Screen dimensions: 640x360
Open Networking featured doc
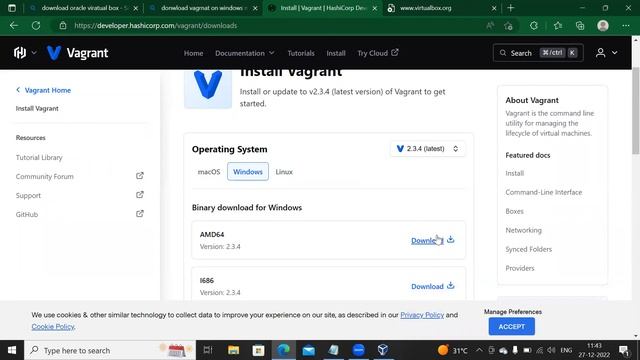pyautogui.click(x=523, y=230)
